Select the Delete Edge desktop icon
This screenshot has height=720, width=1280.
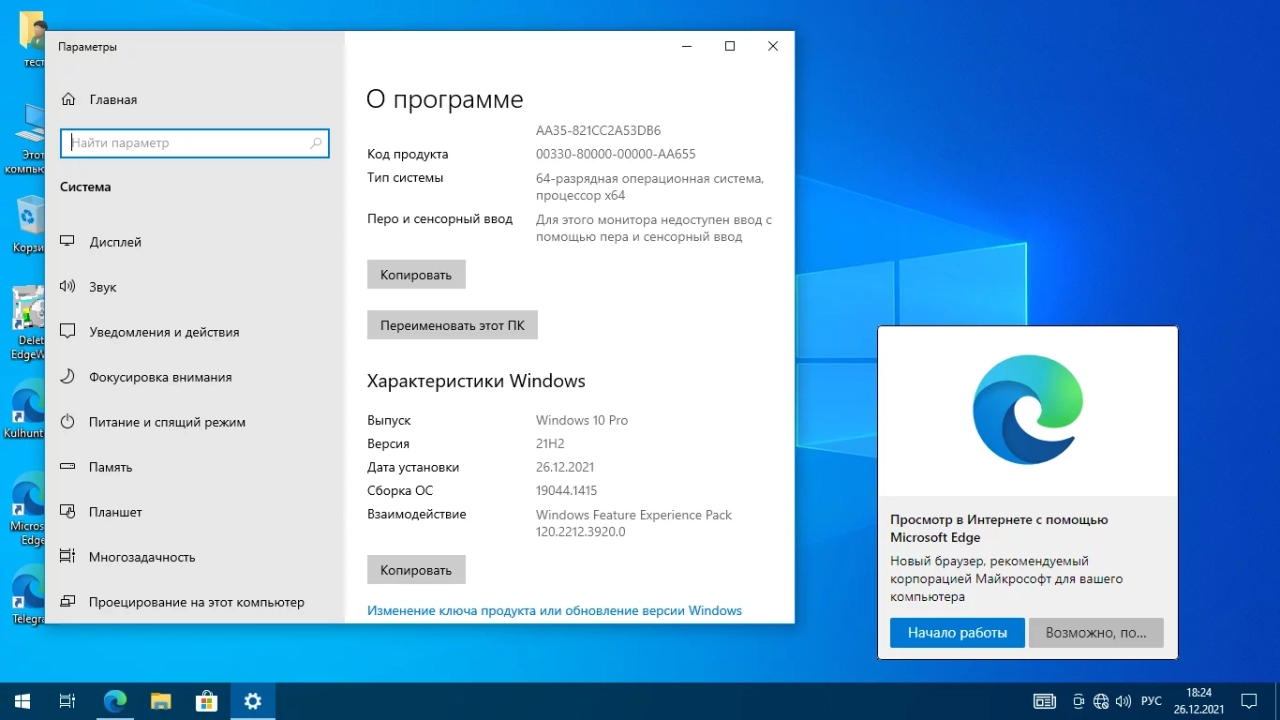[x=30, y=323]
